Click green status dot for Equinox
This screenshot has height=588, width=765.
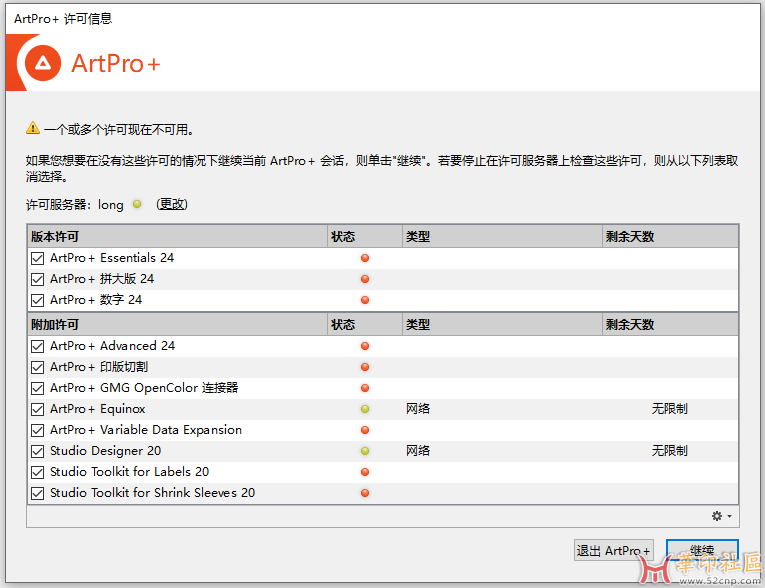click(x=364, y=409)
